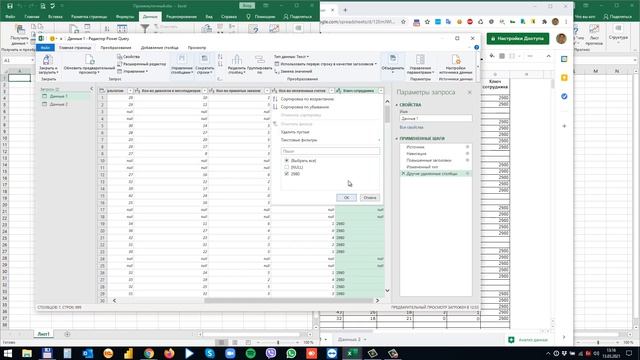Collapse the СВОЙСТВА section
640x360 pixels.
[396, 105]
